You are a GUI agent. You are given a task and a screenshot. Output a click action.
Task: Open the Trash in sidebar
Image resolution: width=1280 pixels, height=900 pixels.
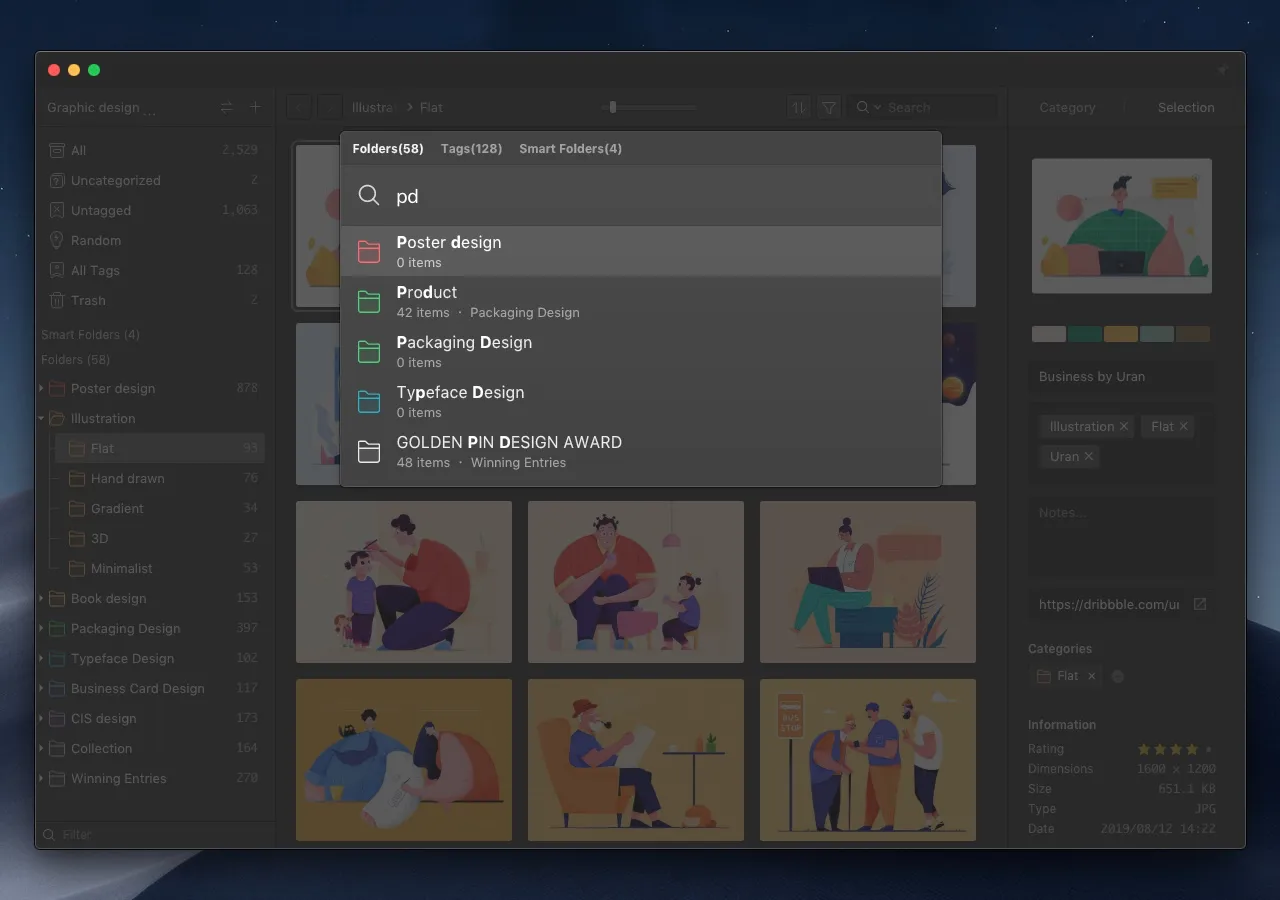tap(87, 300)
